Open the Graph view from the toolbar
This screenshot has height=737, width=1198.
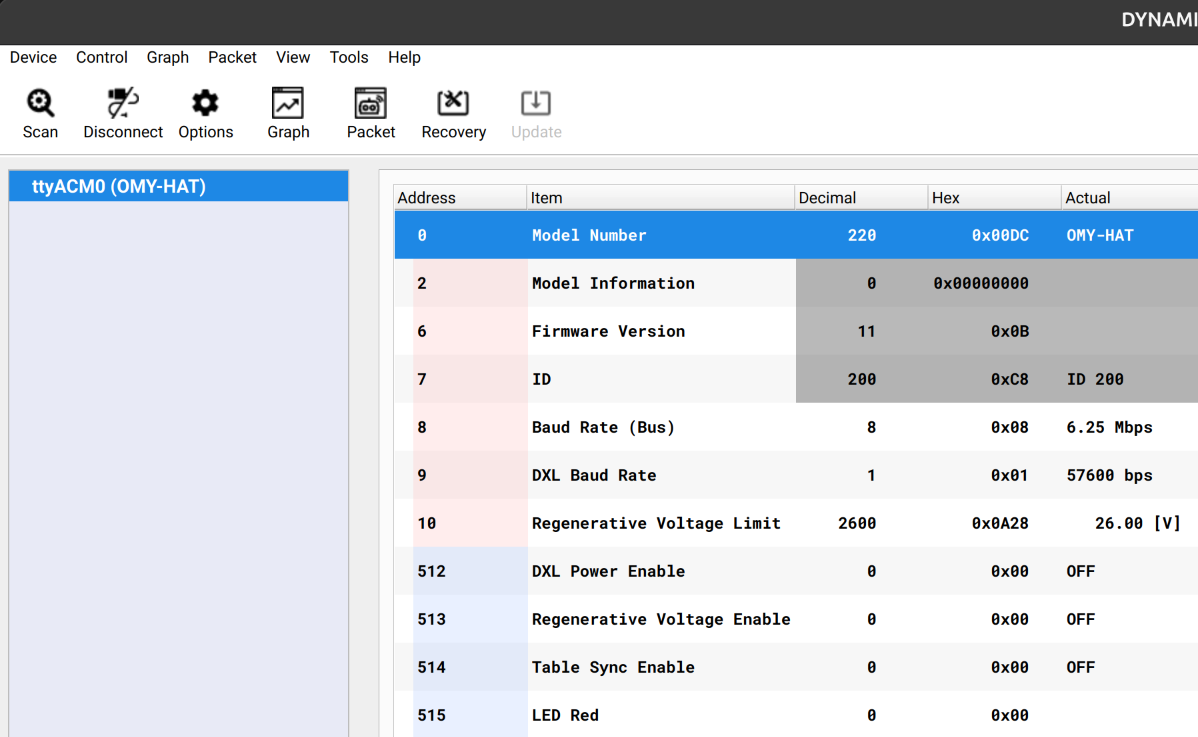point(288,112)
